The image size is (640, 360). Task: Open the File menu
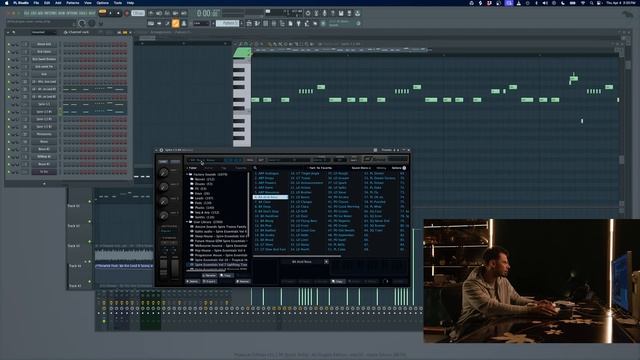[36, 3]
